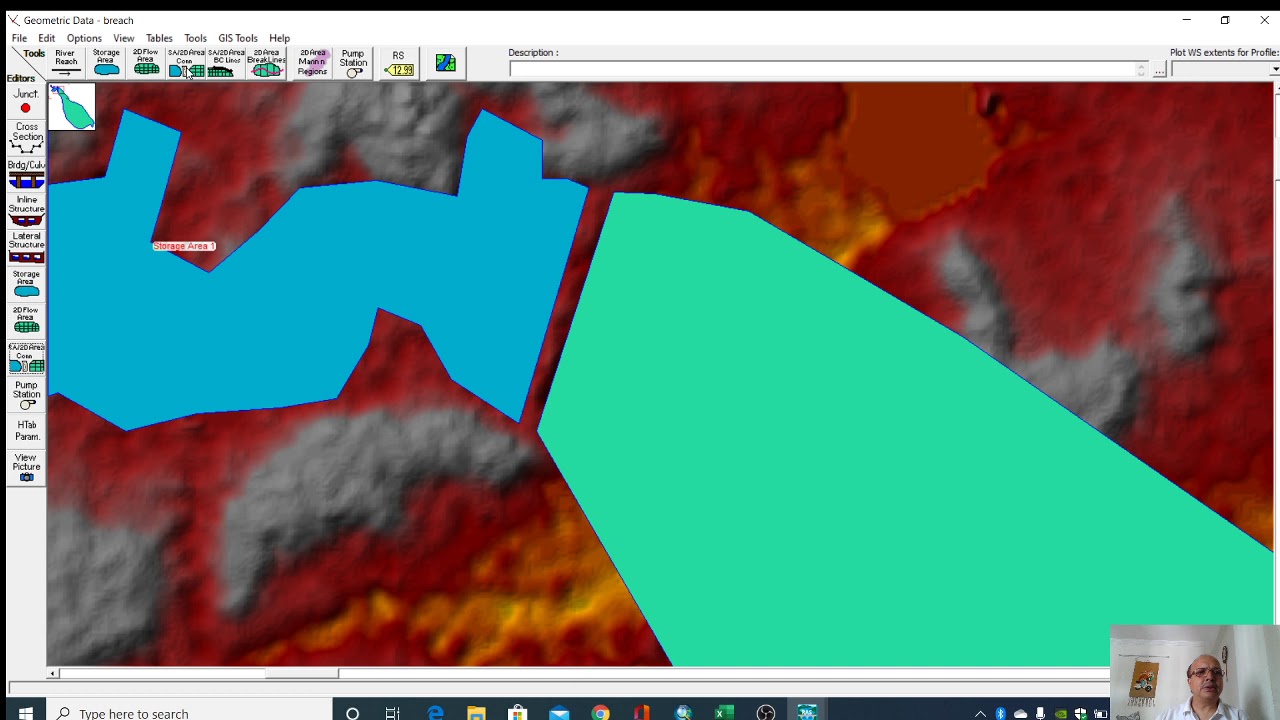Screen dimensions: 1280x720
Task: Open the Tools menu
Action: 195,38
